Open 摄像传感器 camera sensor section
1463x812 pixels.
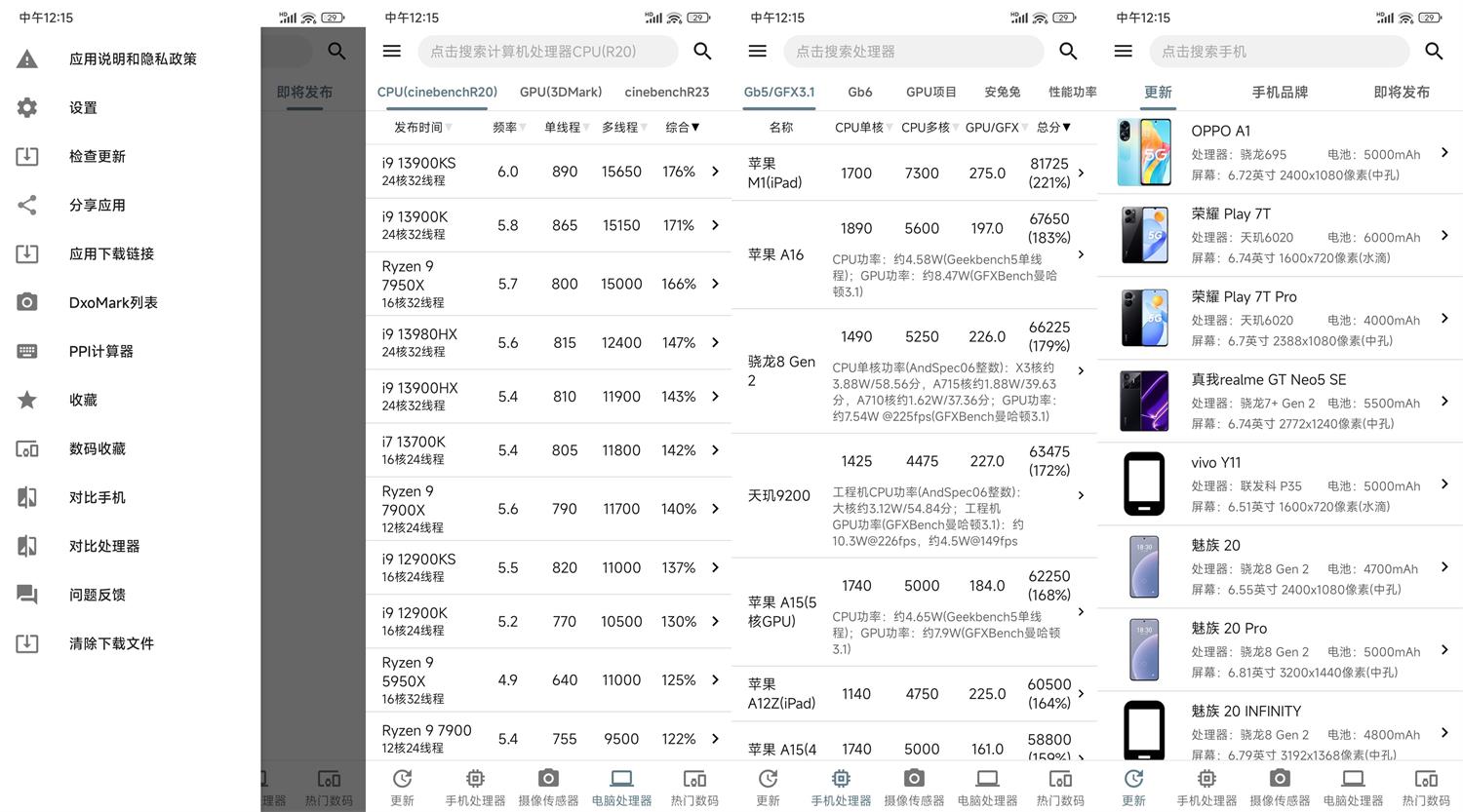[547, 786]
